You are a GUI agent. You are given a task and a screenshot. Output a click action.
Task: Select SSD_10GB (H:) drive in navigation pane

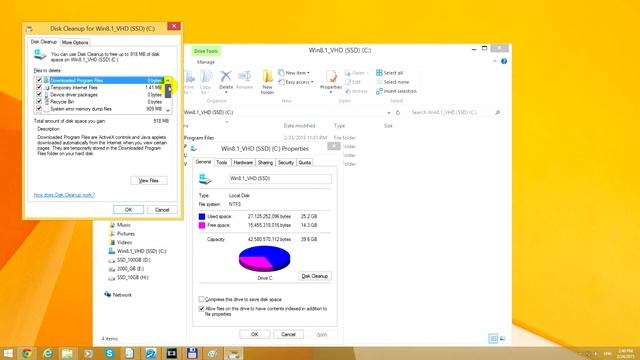tap(132, 278)
